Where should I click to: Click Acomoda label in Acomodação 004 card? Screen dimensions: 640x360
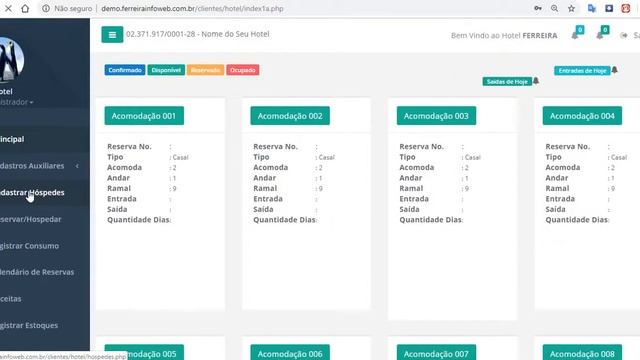(x=563, y=167)
